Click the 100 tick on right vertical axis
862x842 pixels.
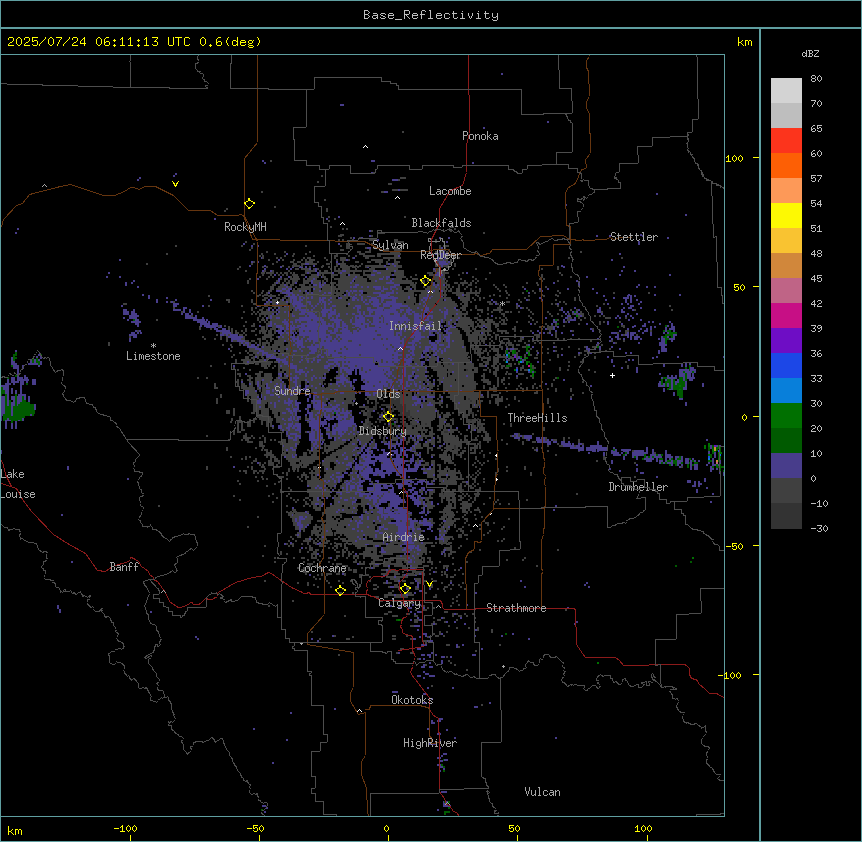(x=734, y=158)
